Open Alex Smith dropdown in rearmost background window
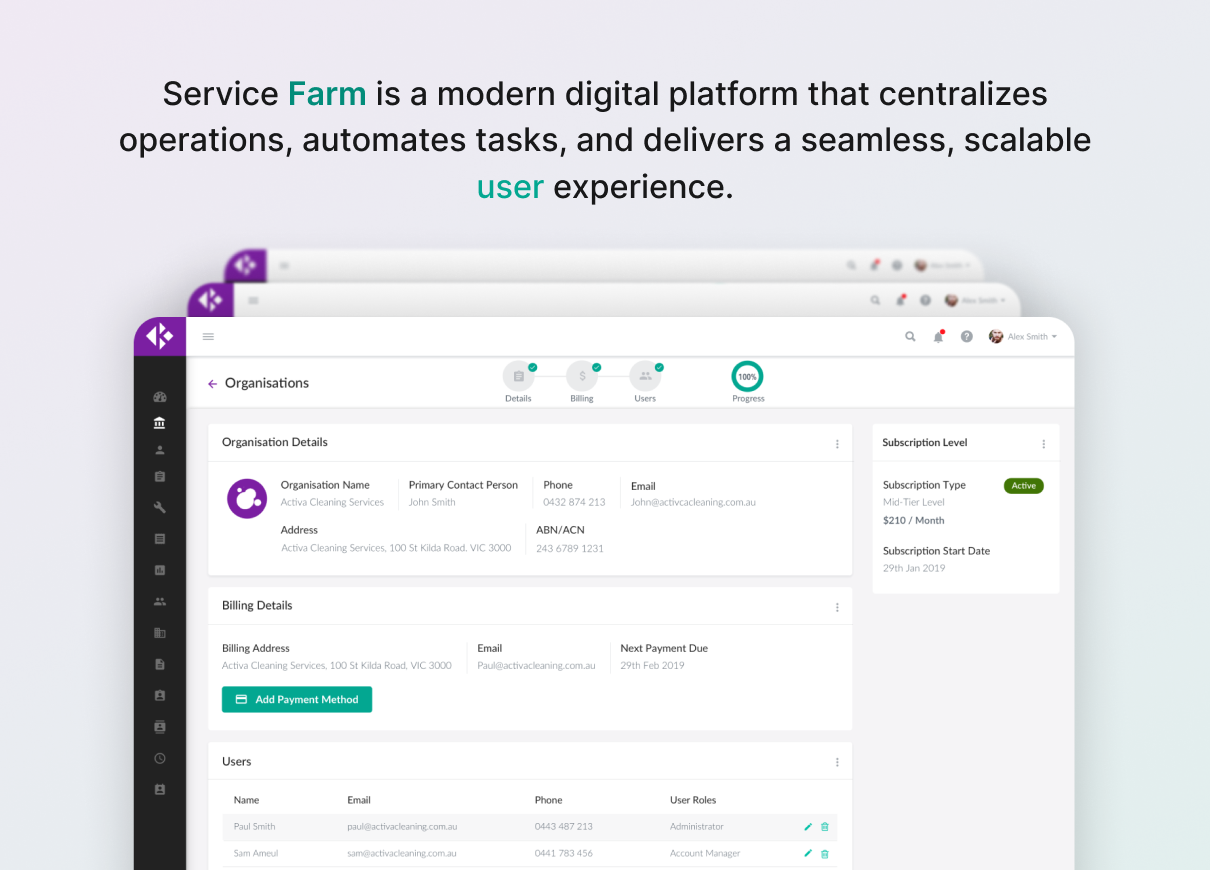 tap(943, 266)
